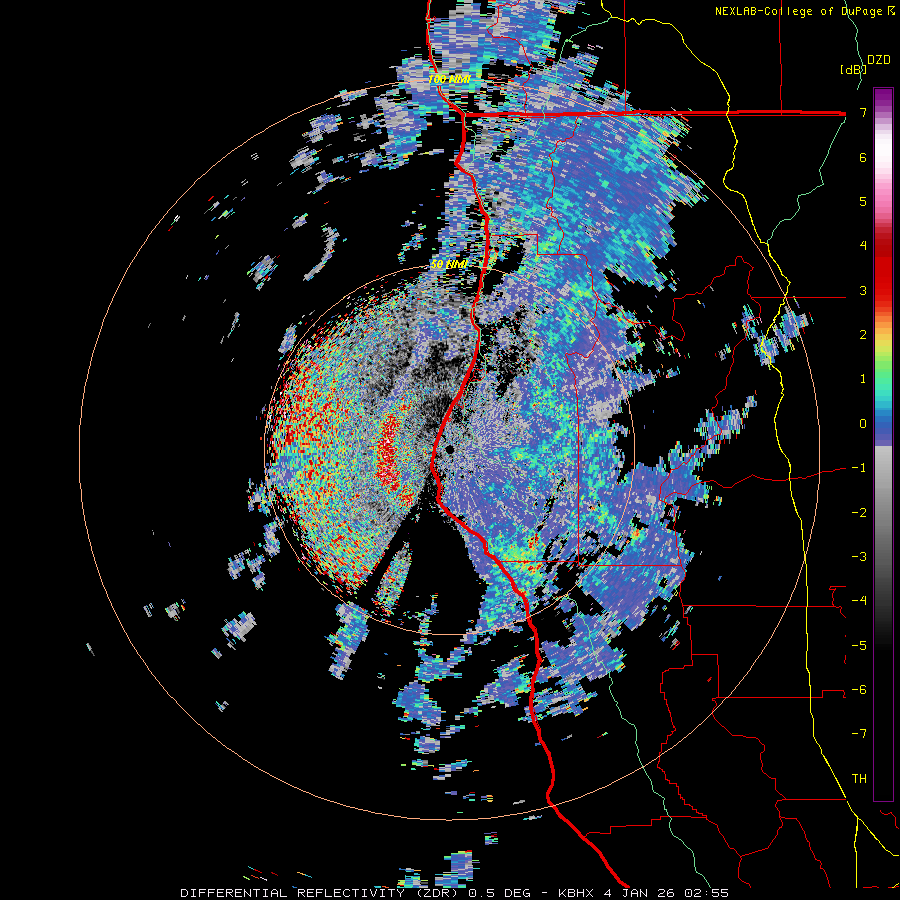Click the [dB] units label
The image size is (900, 900).
point(853,69)
